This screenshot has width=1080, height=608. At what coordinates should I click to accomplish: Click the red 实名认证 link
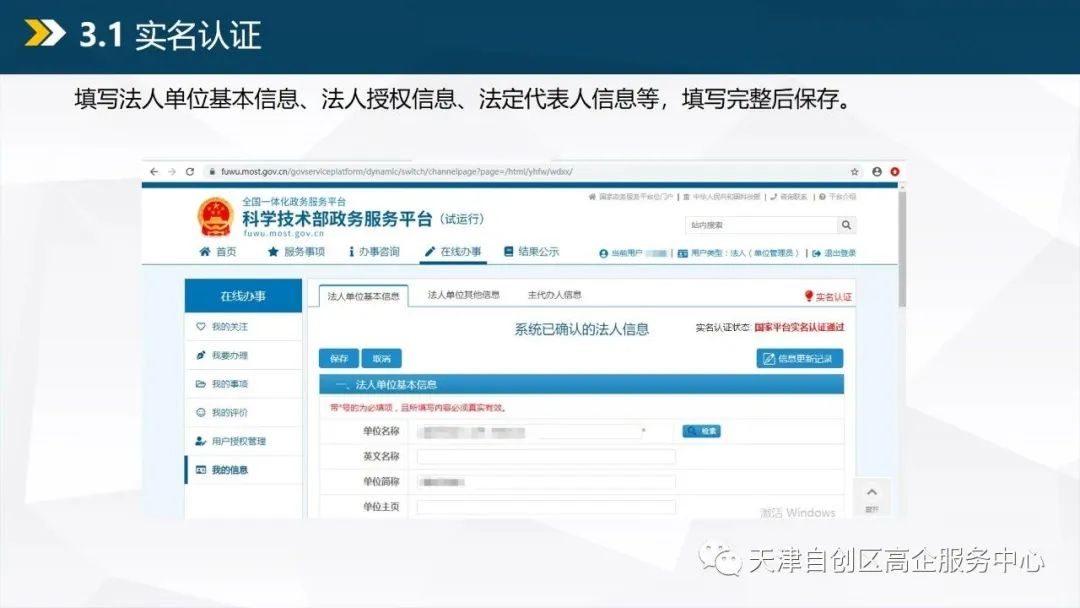coord(828,297)
